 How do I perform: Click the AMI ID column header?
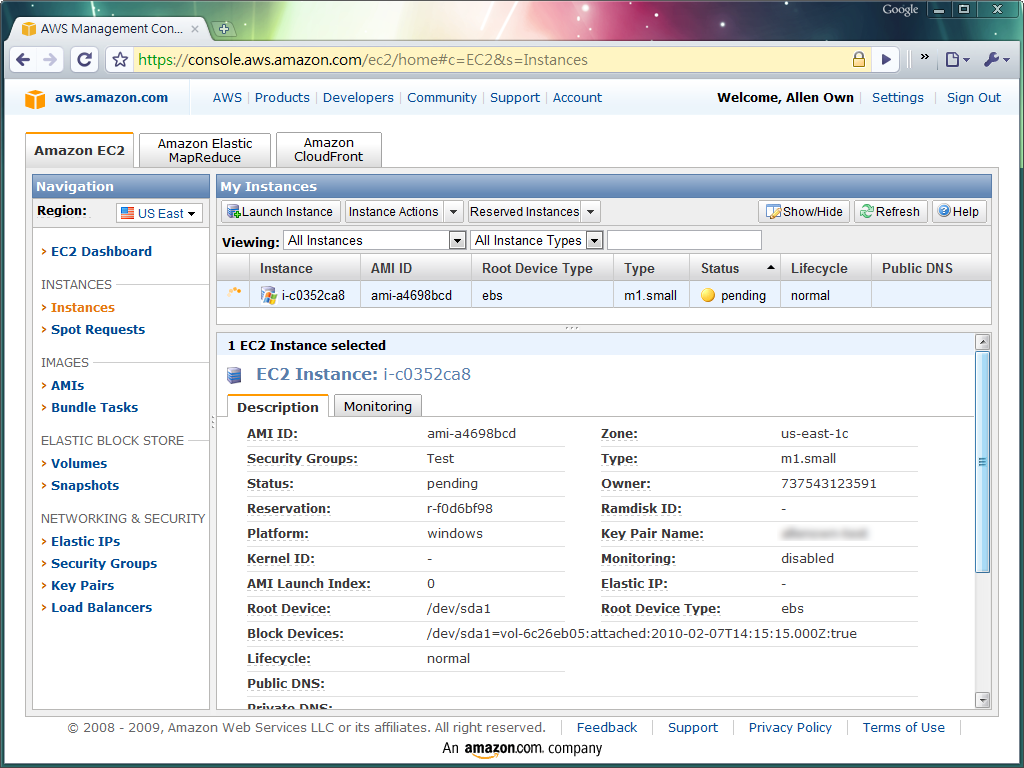(416, 268)
